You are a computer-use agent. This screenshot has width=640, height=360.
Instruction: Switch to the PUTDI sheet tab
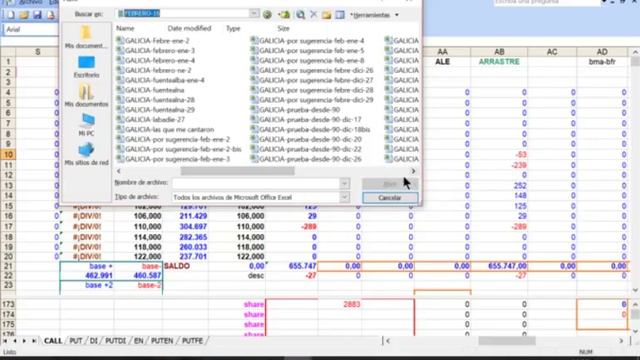pos(116,341)
